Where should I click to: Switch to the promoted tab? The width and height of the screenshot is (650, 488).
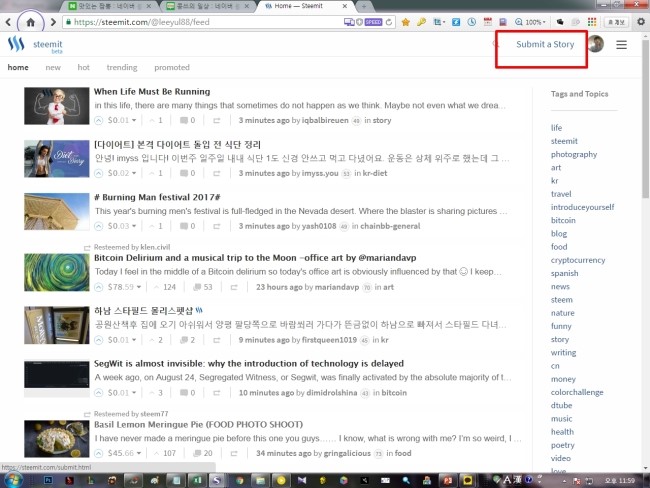point(172,68)
